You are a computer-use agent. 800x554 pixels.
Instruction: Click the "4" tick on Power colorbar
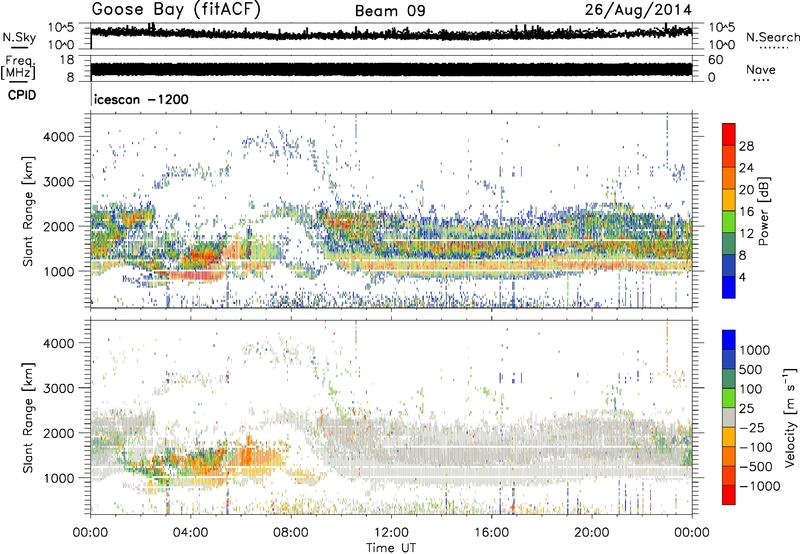coord(743,277)
